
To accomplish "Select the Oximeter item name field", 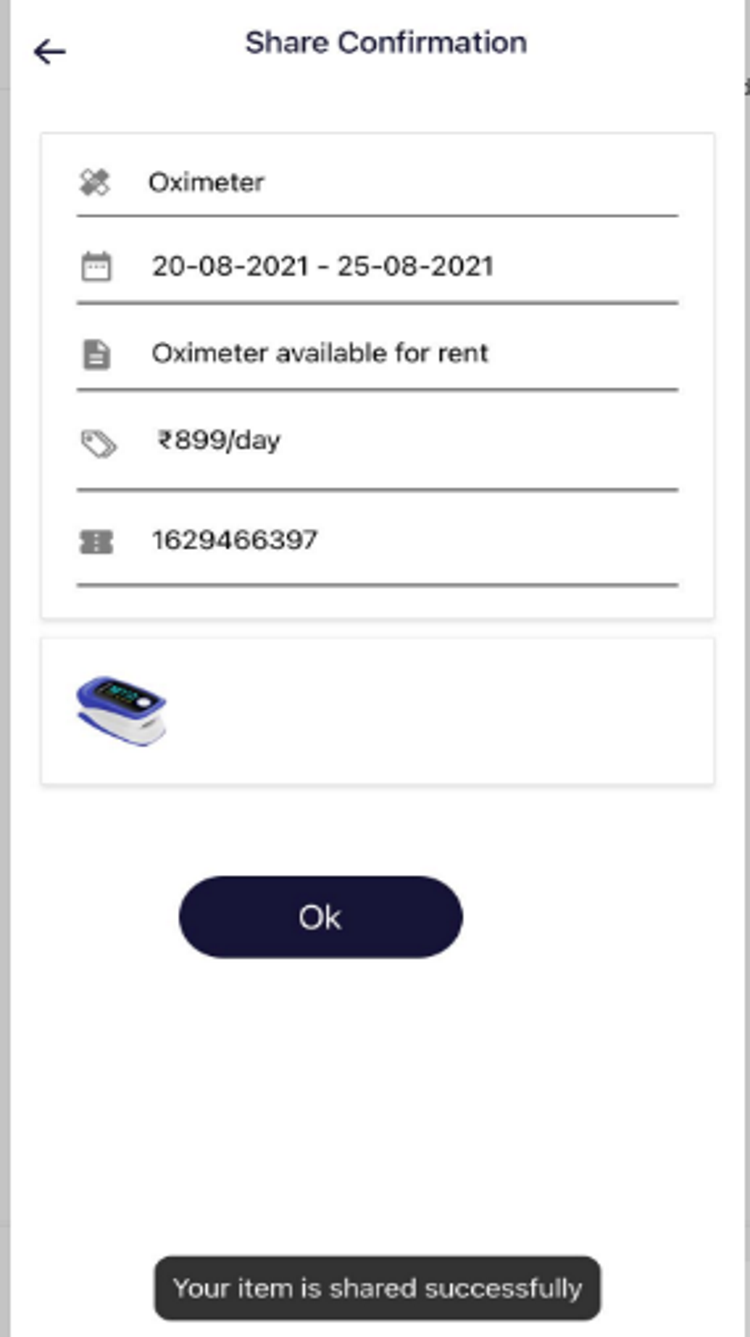I will pos(207,182).
